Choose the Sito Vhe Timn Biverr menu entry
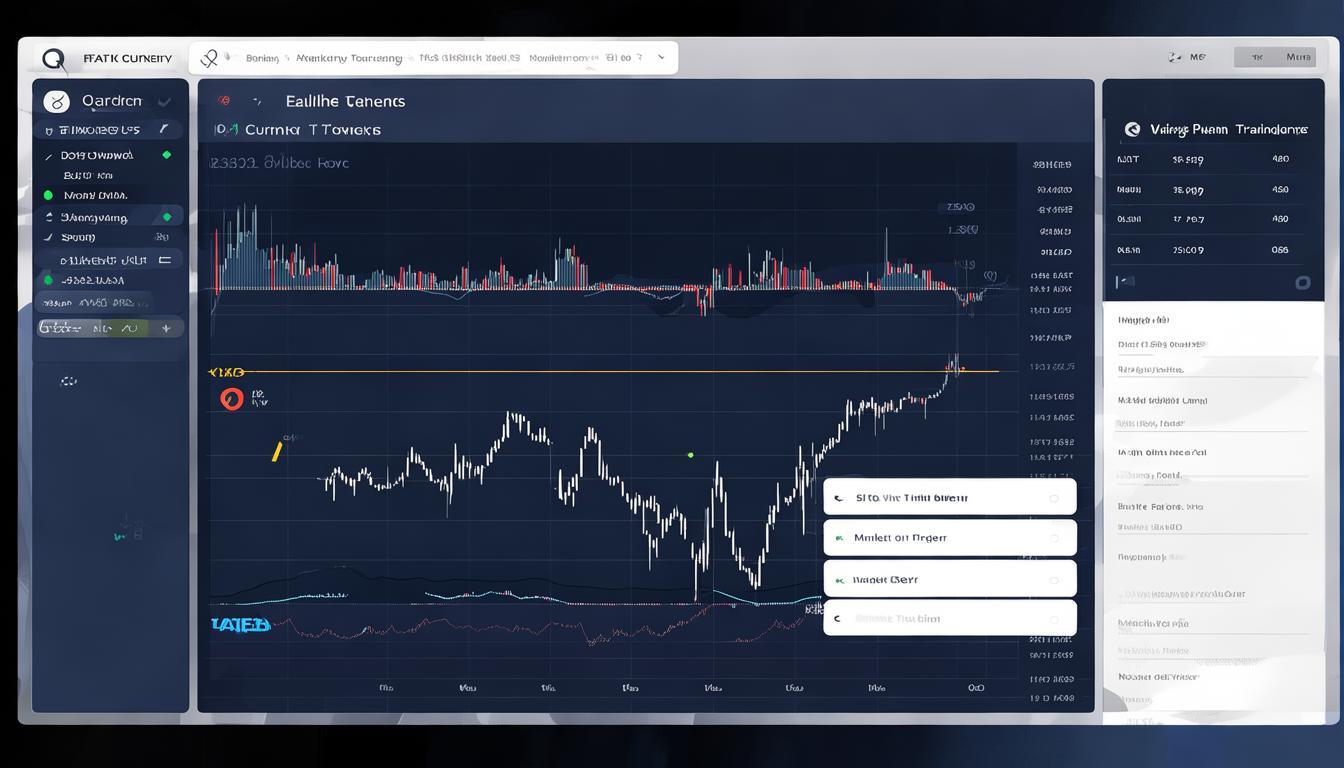Viewport: 1344px width, 768px height. (x=911, y=497)
